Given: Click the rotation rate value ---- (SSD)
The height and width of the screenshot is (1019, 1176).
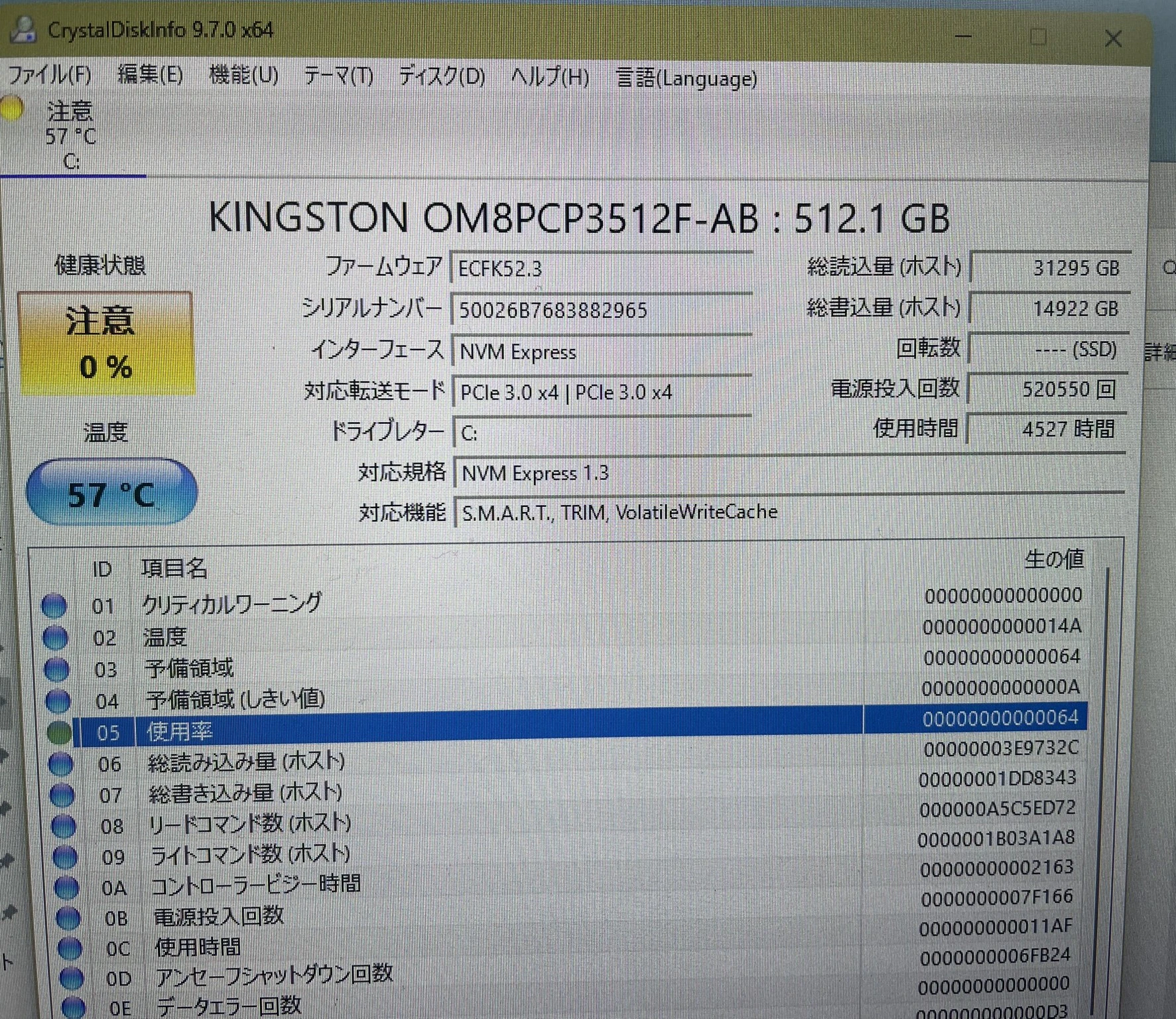Looking at the screenshot, I should pyautogui.click(x=1048, y=349).
